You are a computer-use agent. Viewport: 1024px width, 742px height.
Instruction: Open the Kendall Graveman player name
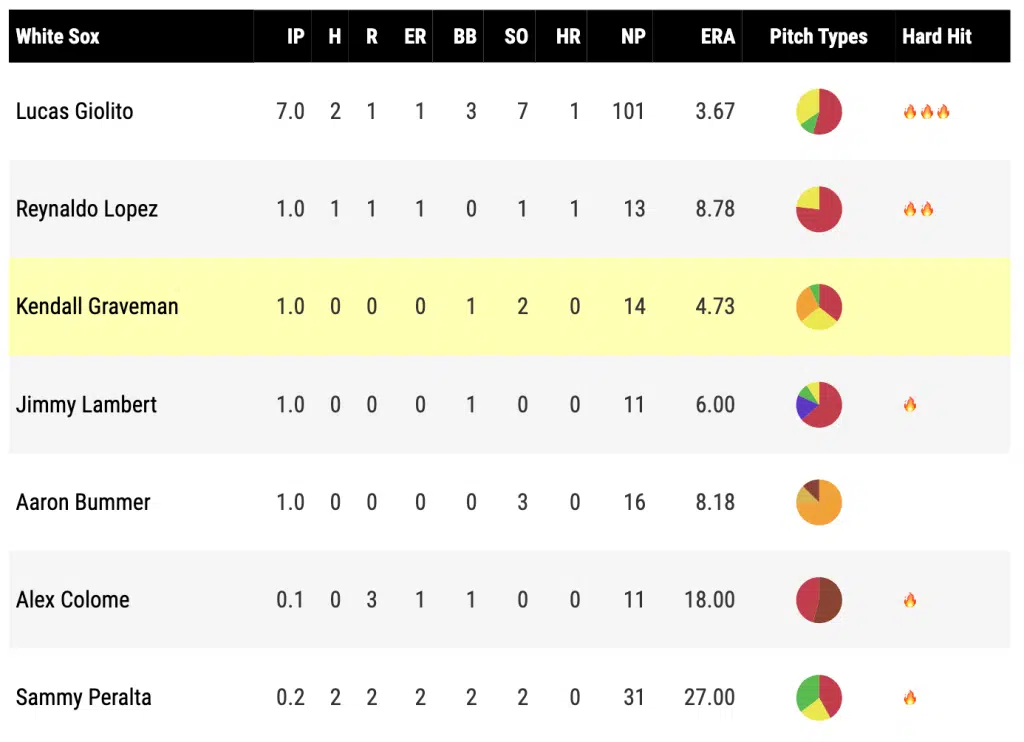pos(97,306)
